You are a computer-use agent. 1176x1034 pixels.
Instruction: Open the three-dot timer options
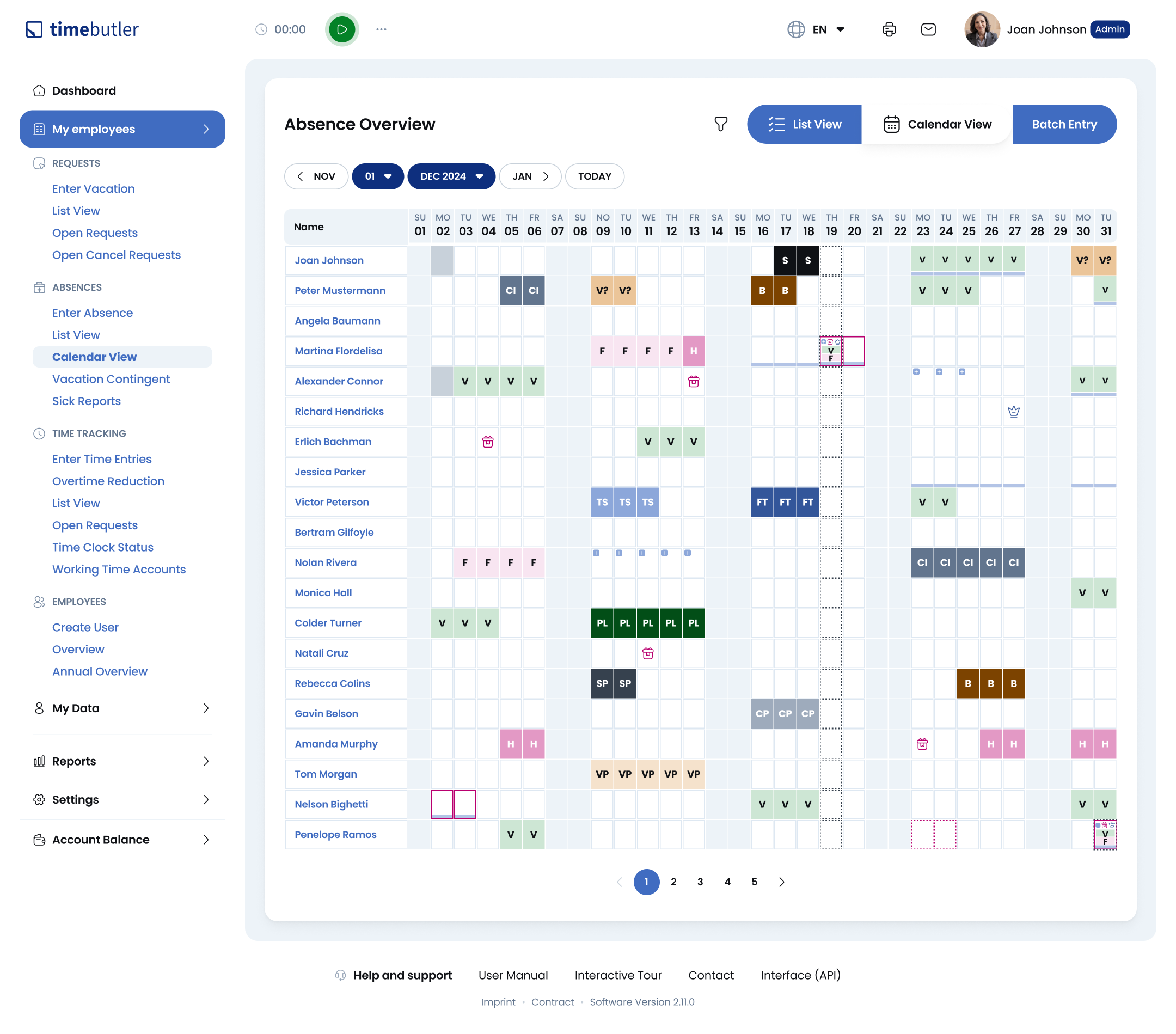tap(381, 29)
